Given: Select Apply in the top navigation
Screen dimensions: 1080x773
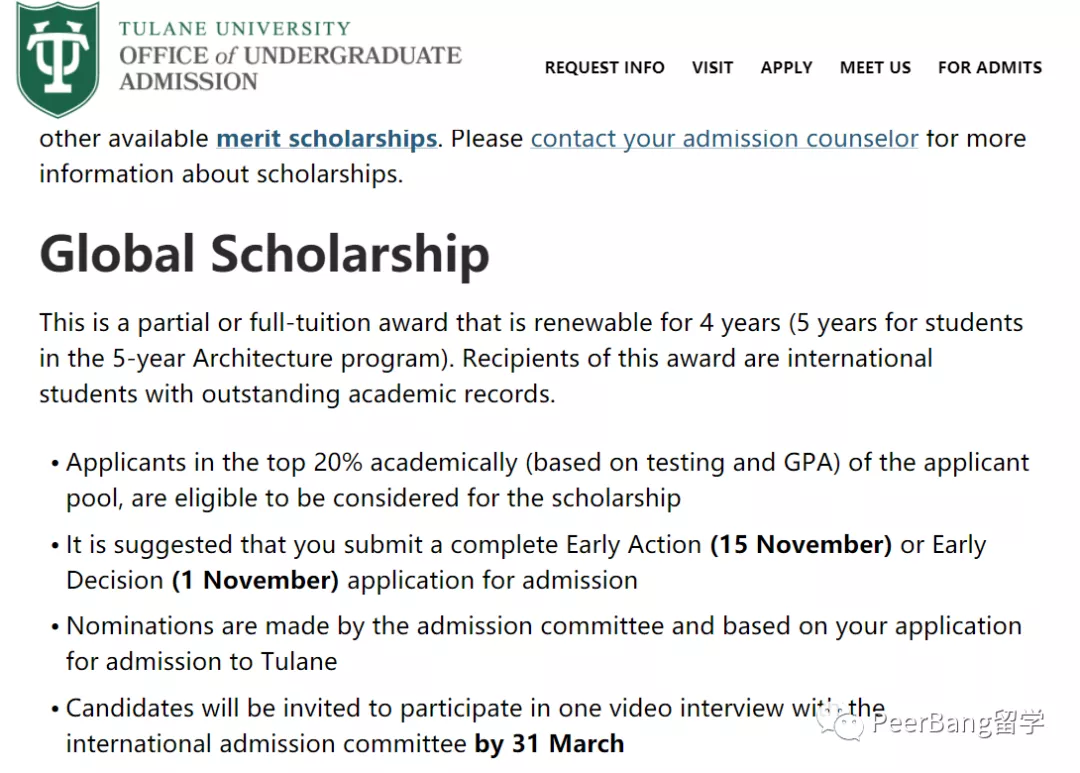Looking at the screenshot, I should (786, 67).
